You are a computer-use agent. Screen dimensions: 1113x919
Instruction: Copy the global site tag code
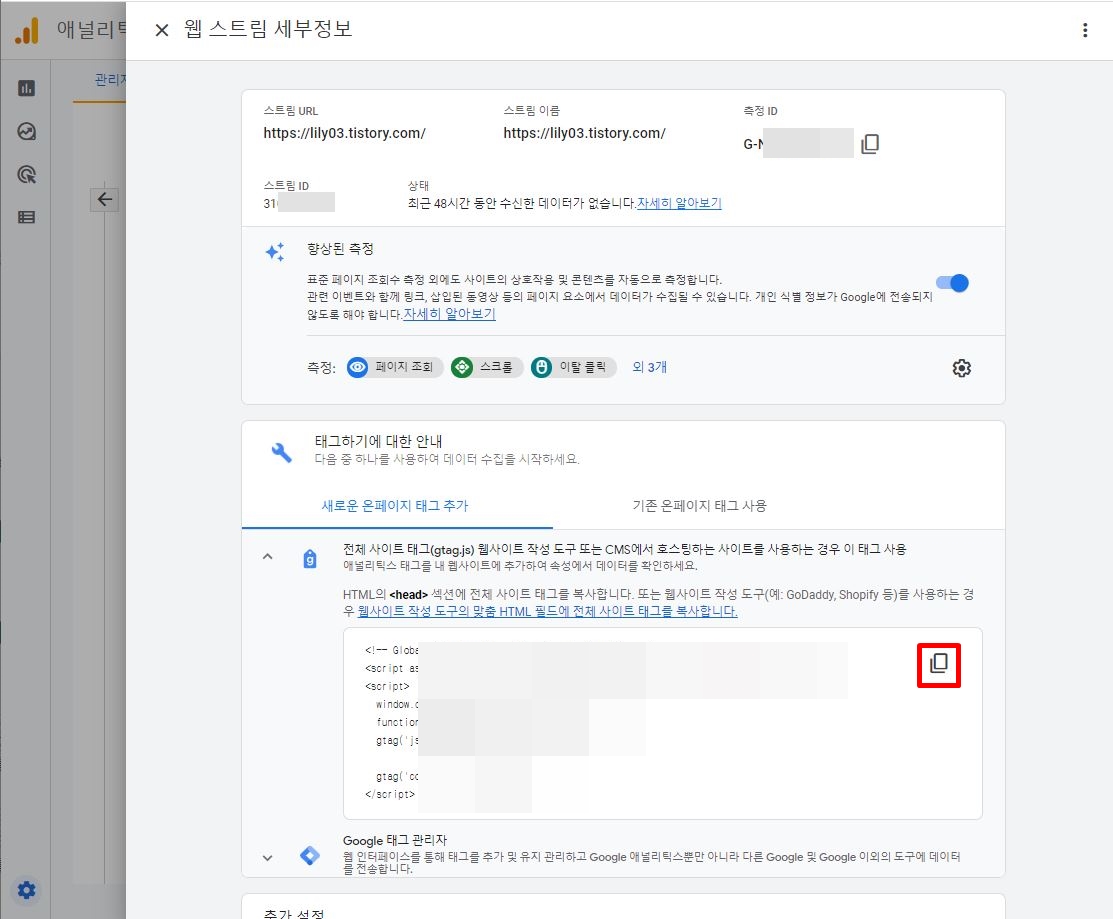pos(938,664)
